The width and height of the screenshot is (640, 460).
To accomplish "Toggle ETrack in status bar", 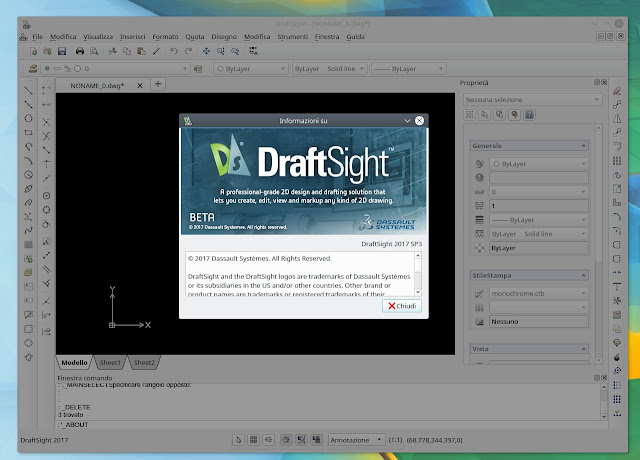I will (316, 440).
